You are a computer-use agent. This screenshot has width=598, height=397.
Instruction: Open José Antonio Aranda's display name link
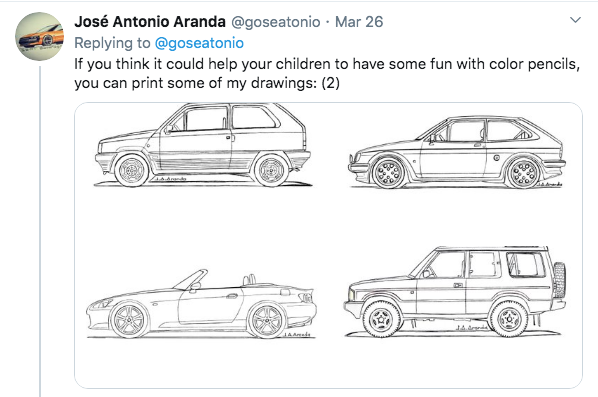point(150,22)
